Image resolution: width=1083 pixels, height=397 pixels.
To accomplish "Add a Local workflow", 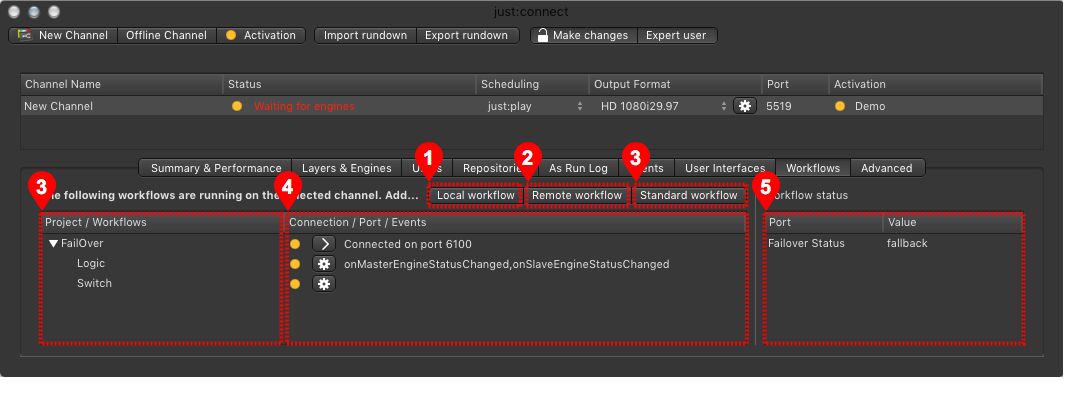I will coord(476,195).
